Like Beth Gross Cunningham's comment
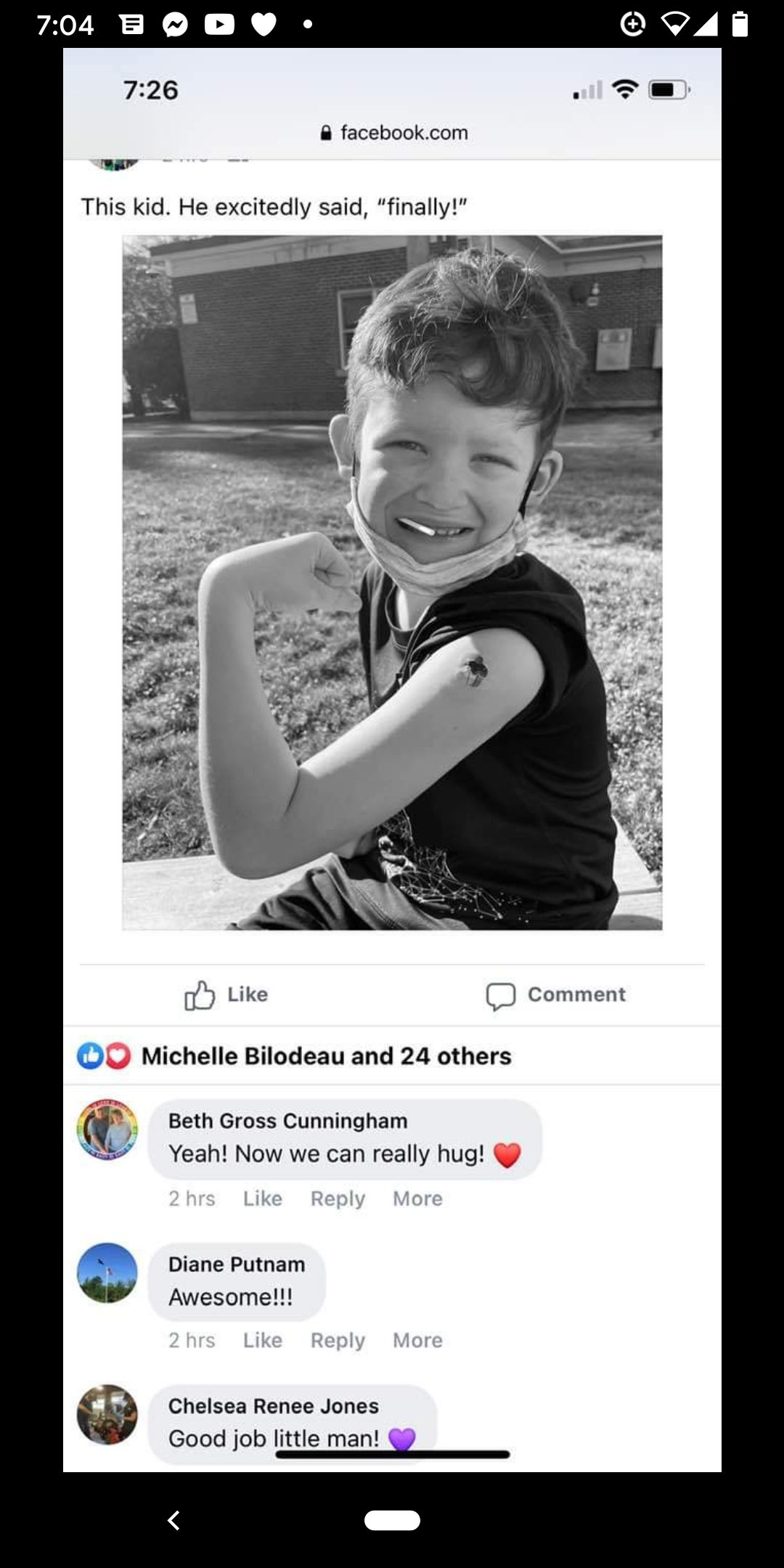The image size is (784, 1568). coord(263,1199)
